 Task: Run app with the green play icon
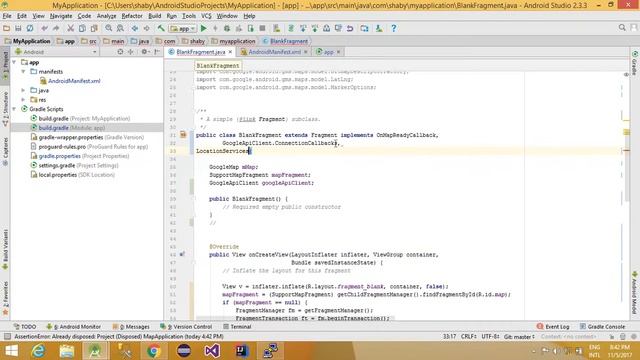(204, 28)
